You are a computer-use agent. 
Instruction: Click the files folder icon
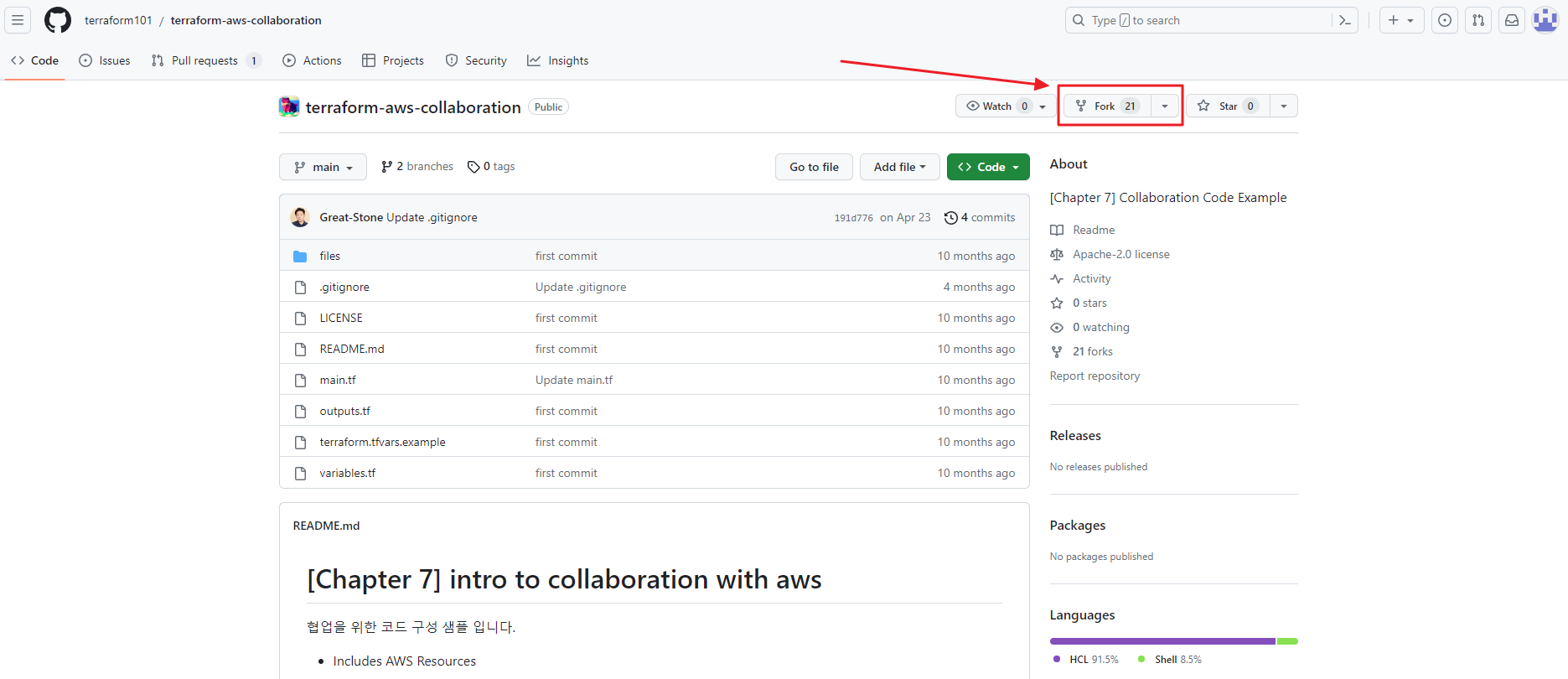point(300,256)
